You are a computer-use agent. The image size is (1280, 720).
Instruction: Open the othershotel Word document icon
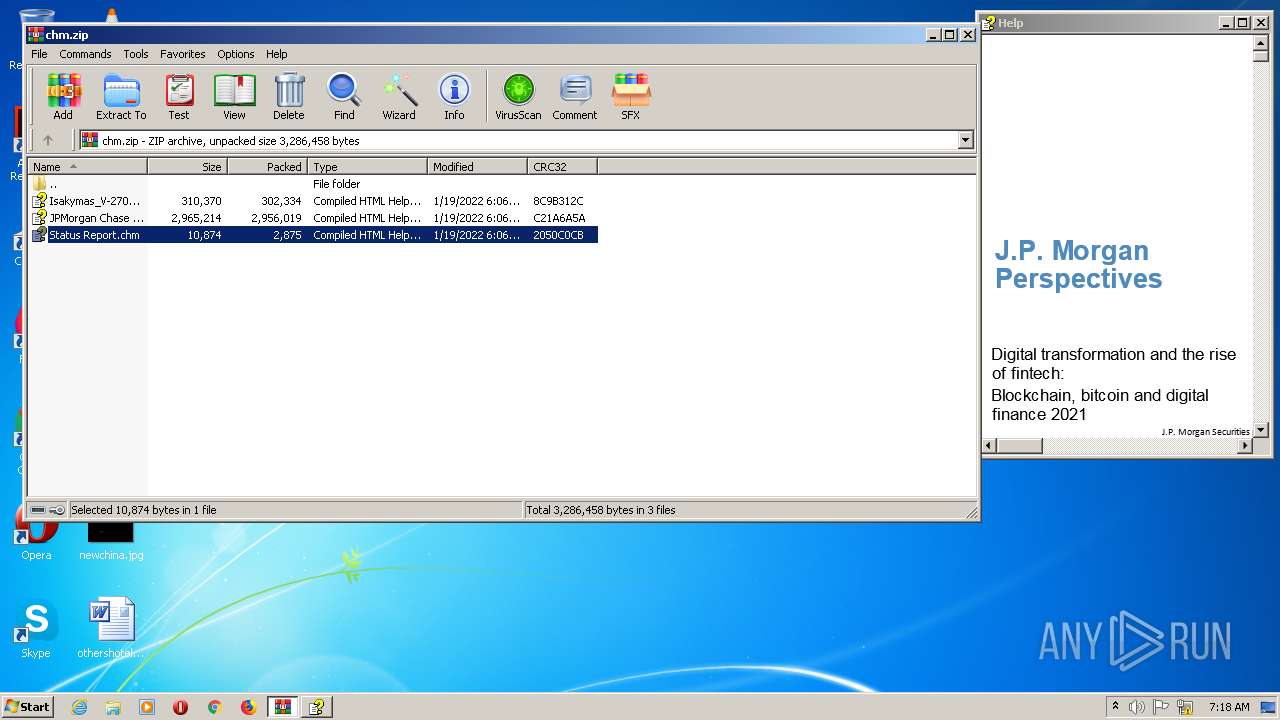tap(111, 628)
